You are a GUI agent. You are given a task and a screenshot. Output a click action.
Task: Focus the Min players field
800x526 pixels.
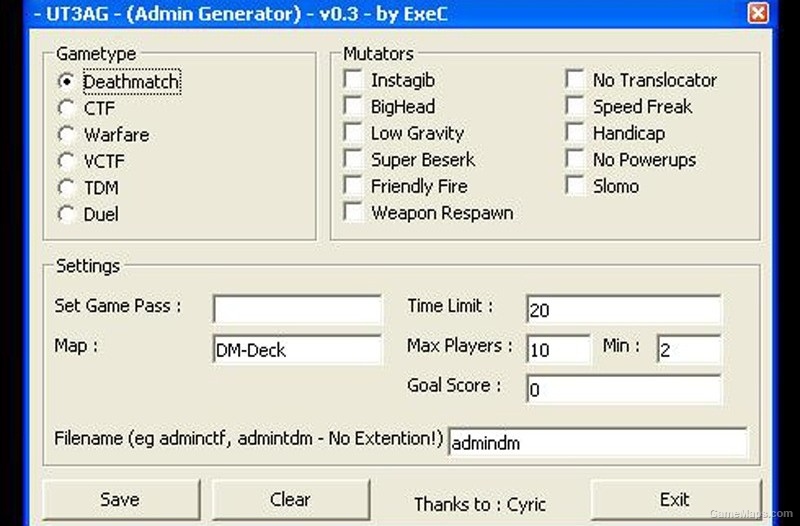689,349
